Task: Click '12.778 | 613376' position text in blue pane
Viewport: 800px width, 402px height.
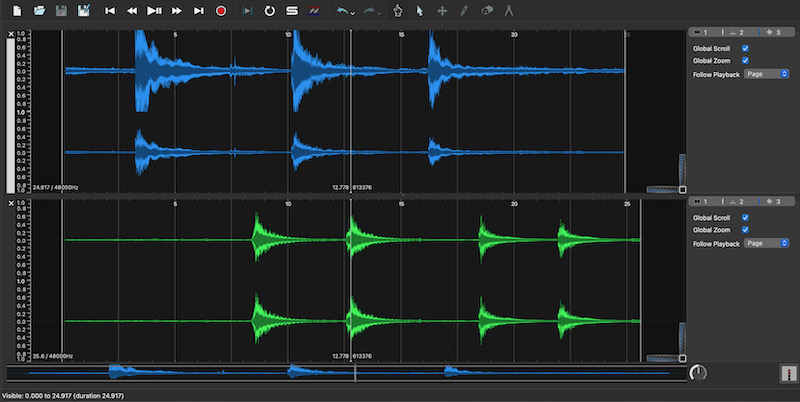Action: 352,187
